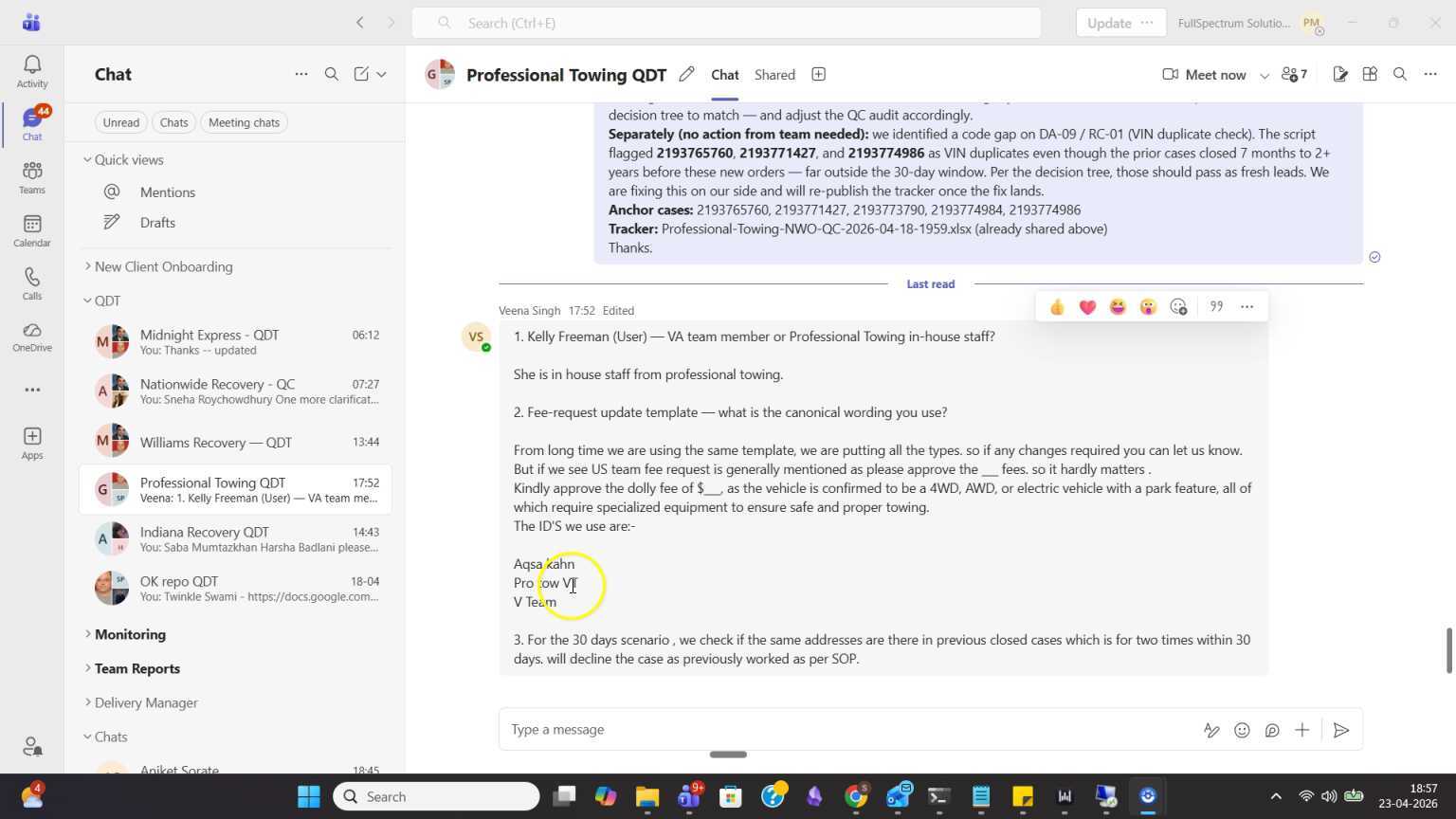Open the Activity feed in sidebar
Viewport: 1456px width, 819px height.
coord(31,71)
